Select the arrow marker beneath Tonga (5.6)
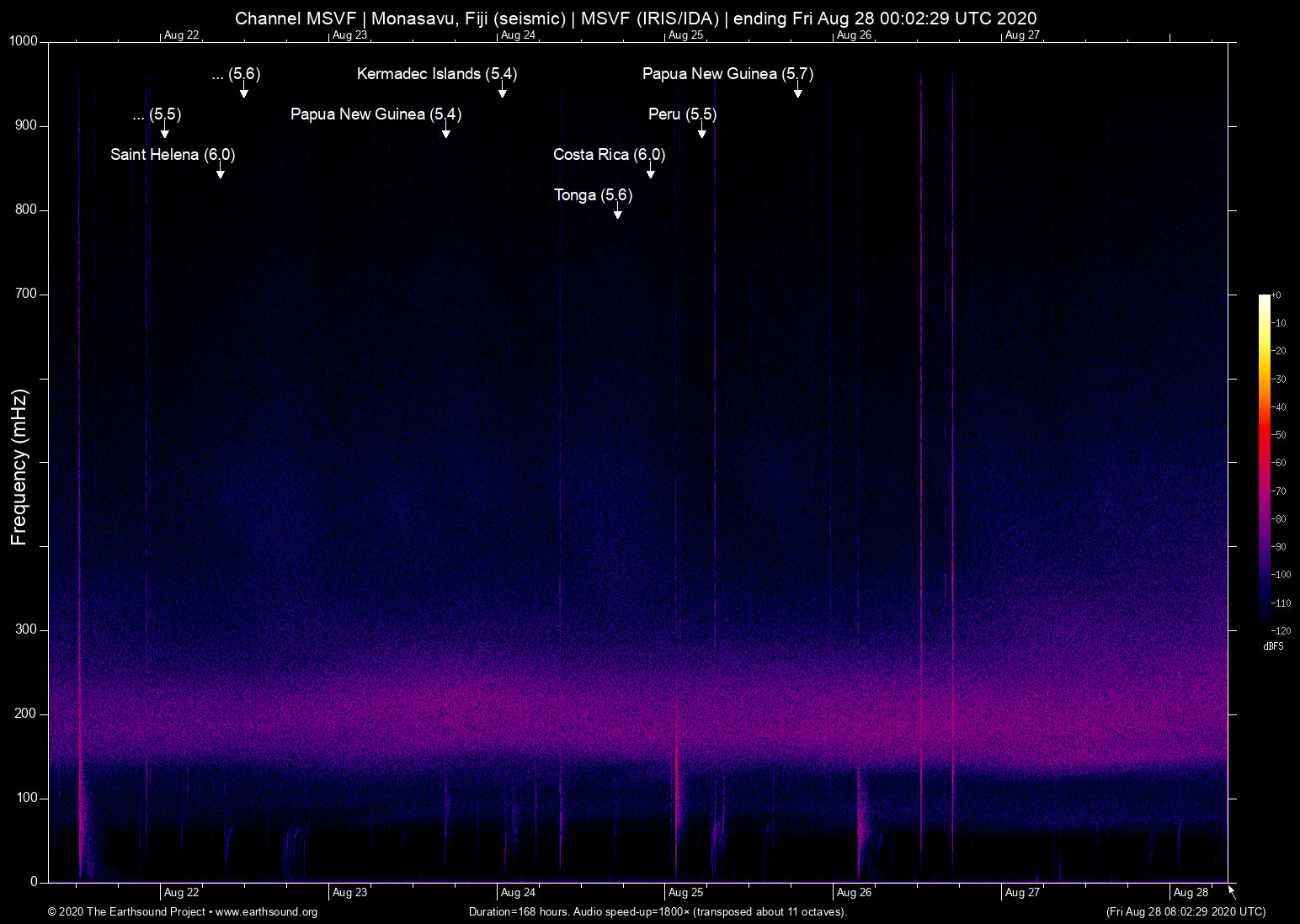Screen dimensions: 1300x924 click(x=618, y=213)
